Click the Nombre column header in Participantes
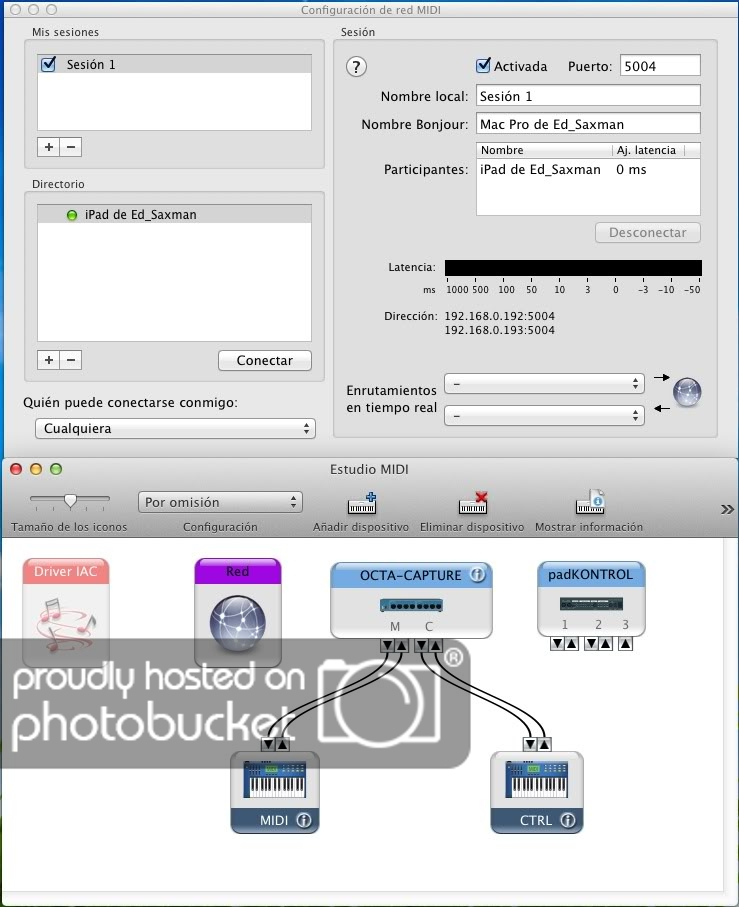Viewport: 739px width, 907px height. (544, 150)
